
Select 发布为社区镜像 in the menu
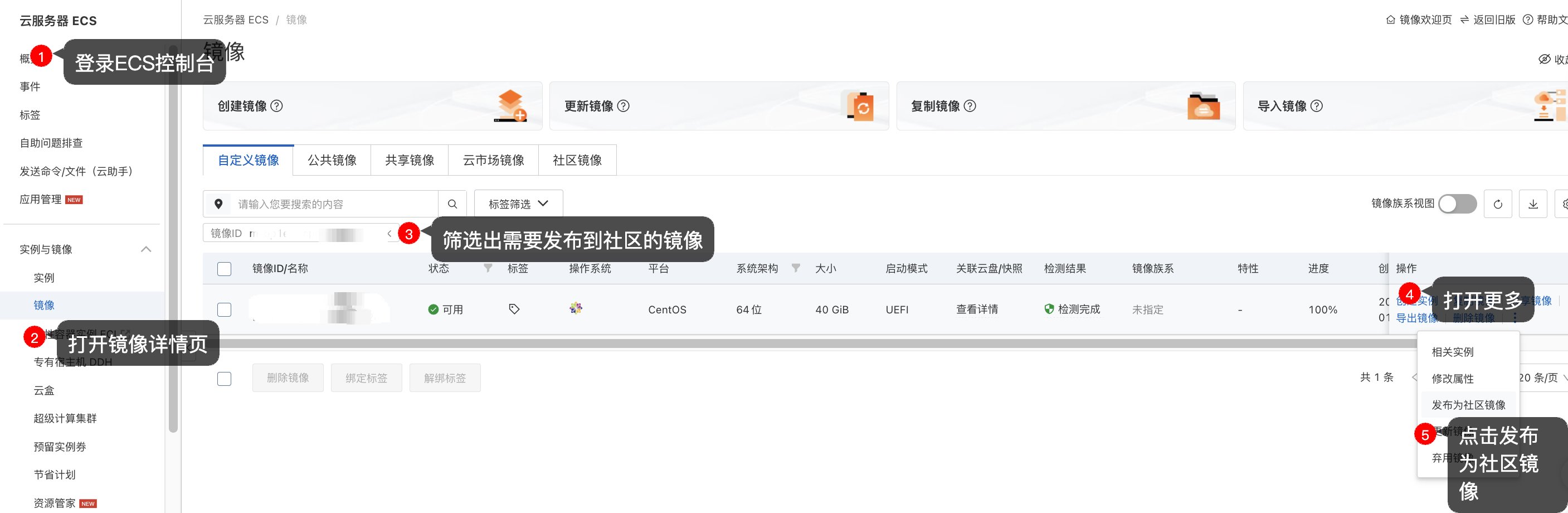[1468, 405]
